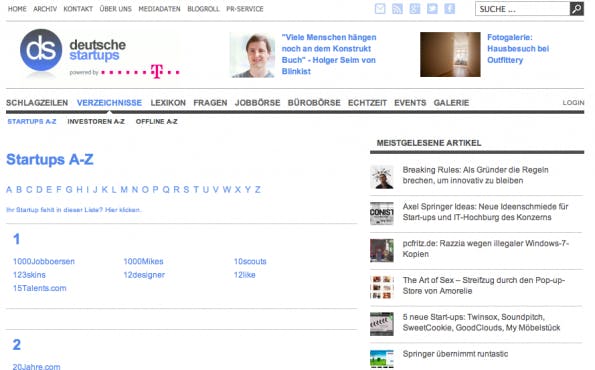Open Fotogalerie Hausbesuch bei Outfittery link
595x370 pixels.
(518, 49)
